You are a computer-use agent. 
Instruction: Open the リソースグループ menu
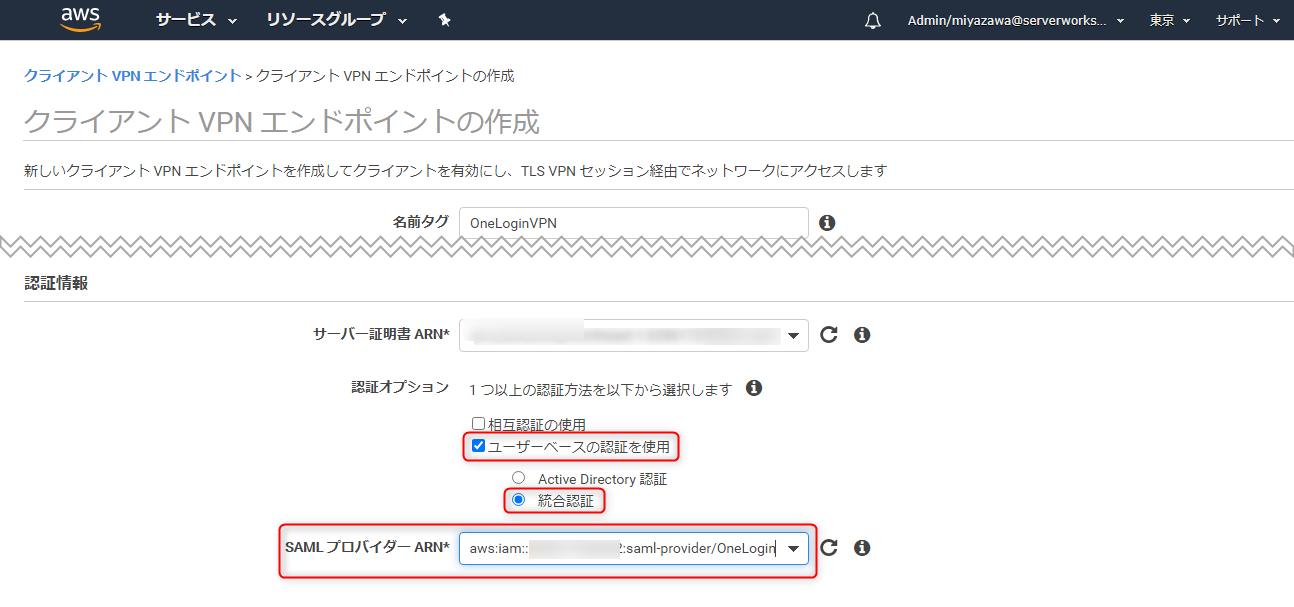pos(337,20)
